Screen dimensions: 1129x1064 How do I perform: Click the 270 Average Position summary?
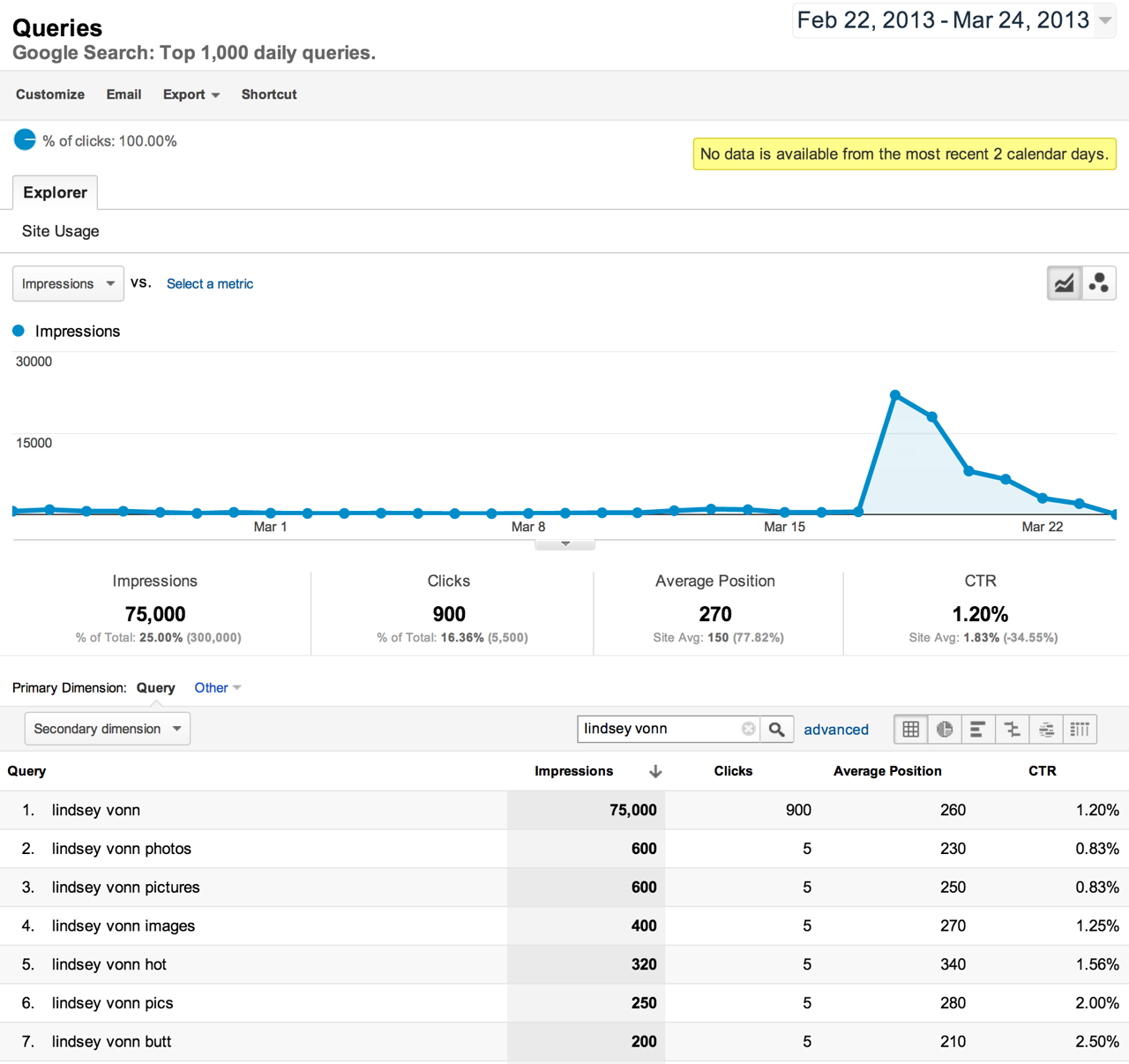(x=715, y=614)
